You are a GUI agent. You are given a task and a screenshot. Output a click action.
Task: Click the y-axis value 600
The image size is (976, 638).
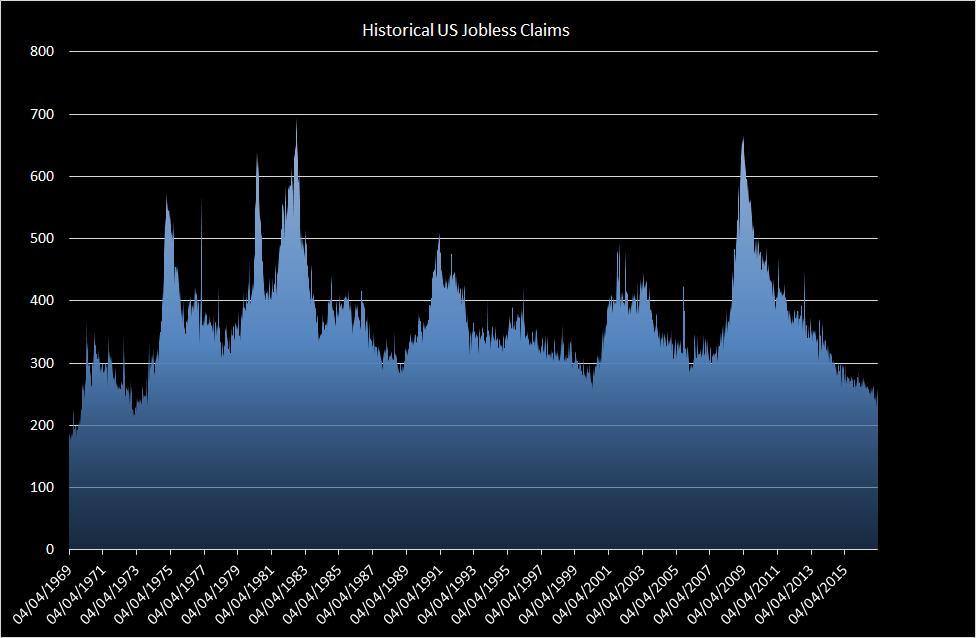tap(42, 177)
